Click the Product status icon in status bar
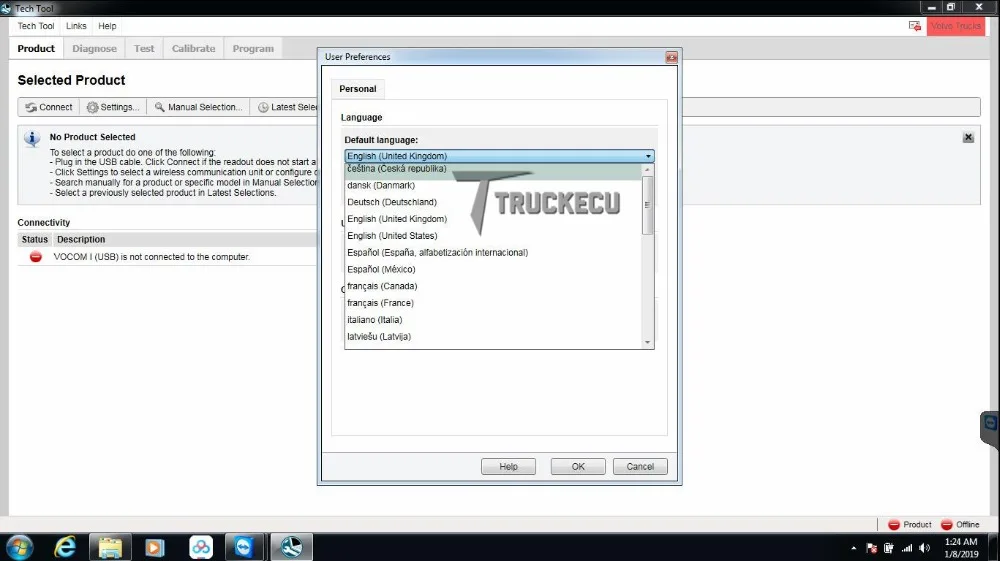This screenshot has height=561, width=1000. tap(893, 525)
